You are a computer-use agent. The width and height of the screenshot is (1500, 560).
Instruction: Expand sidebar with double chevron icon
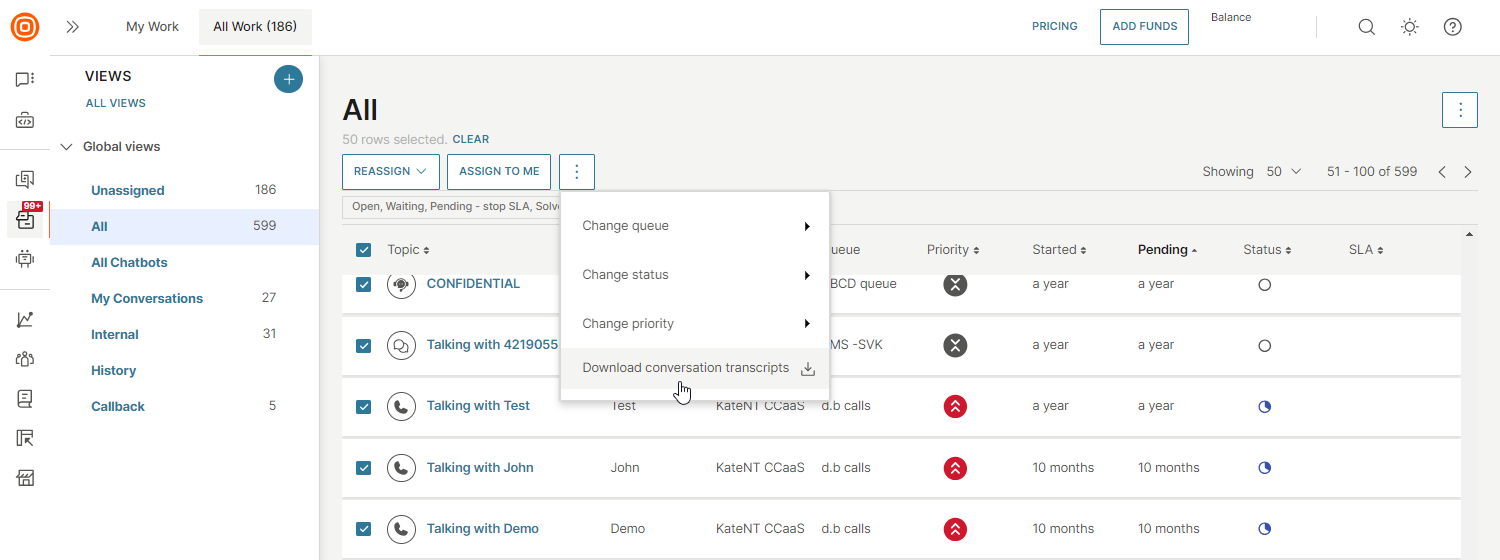(x=72, y=27)
